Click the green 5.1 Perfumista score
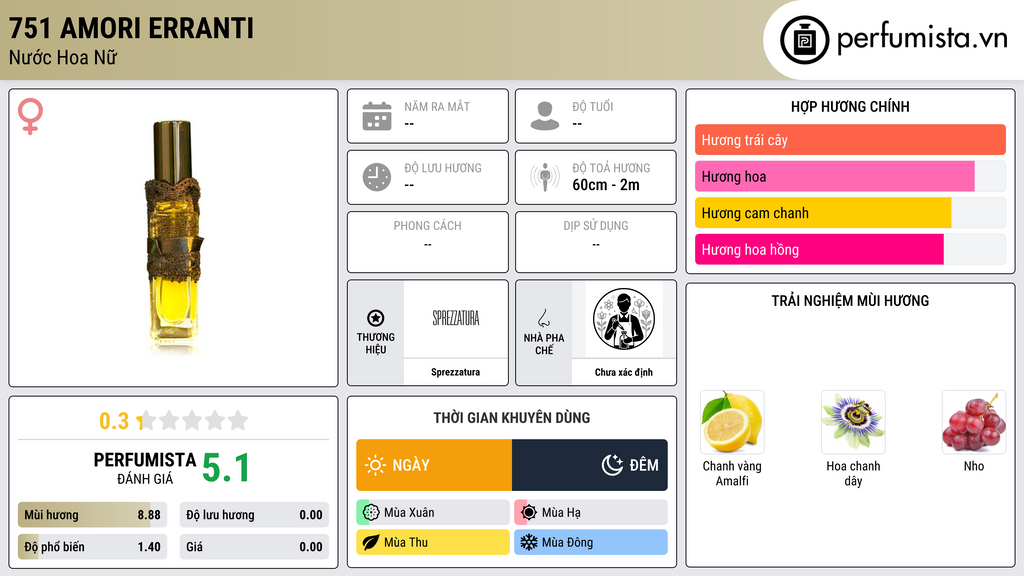The image size is (1024, 576). 226,468
